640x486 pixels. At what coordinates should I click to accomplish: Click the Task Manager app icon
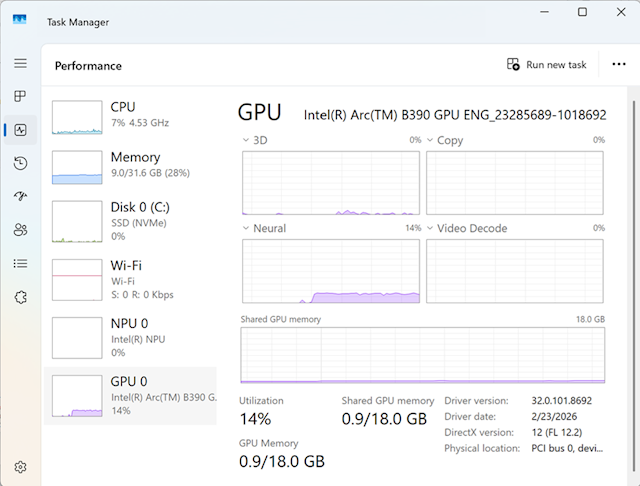[x=20, y=20]
